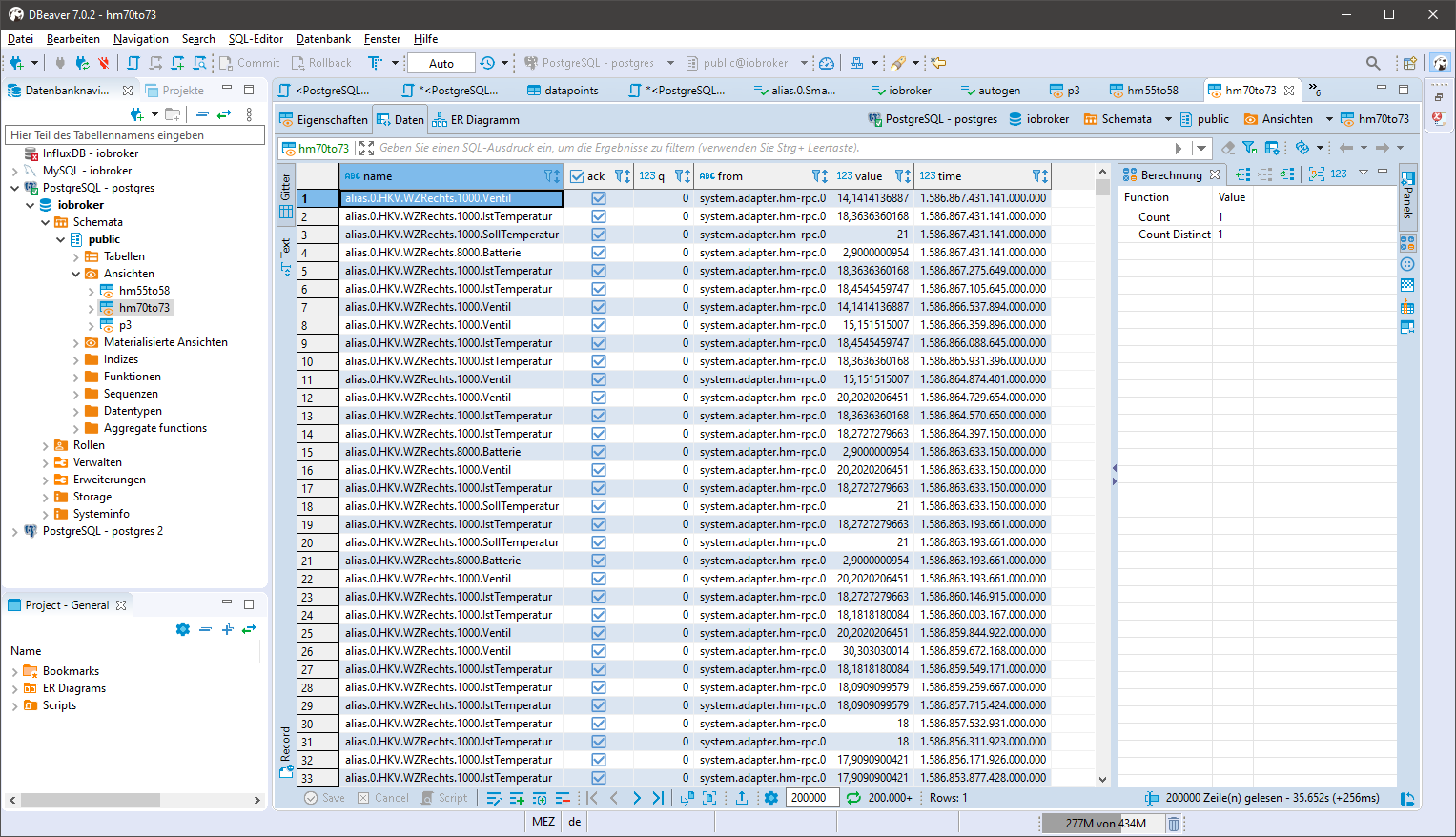Collapse the Ansichten folder

[x=75, y=274]
